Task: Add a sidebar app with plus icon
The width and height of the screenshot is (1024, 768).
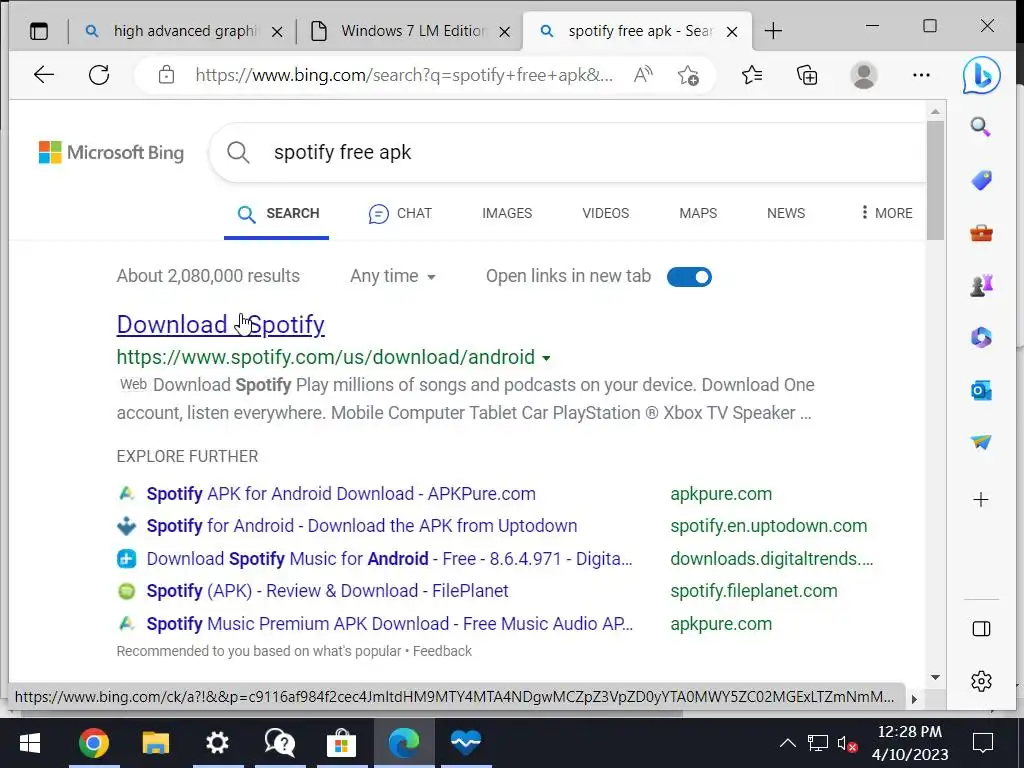Action: pos(981,500)
